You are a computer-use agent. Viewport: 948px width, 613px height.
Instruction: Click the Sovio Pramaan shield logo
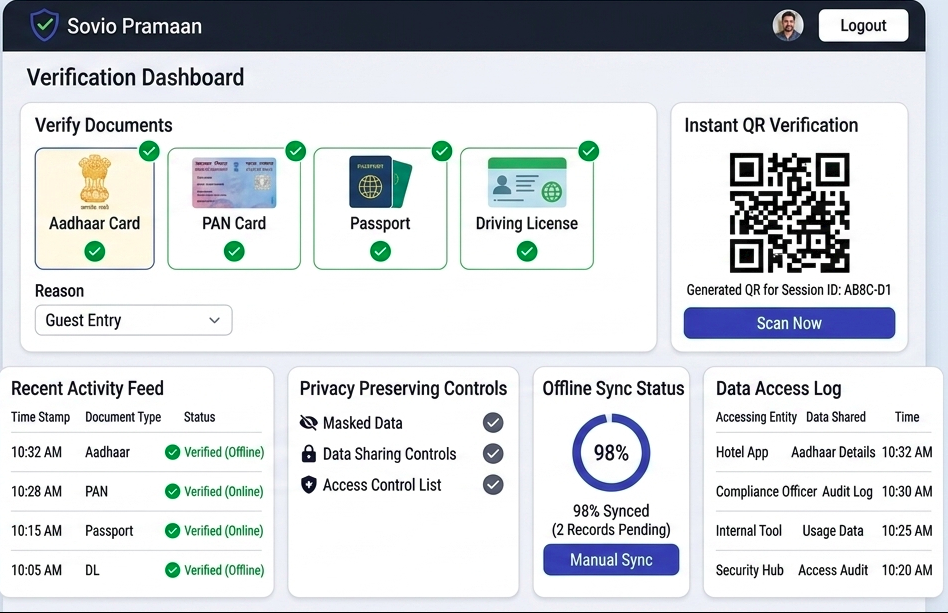click(44, 25)
